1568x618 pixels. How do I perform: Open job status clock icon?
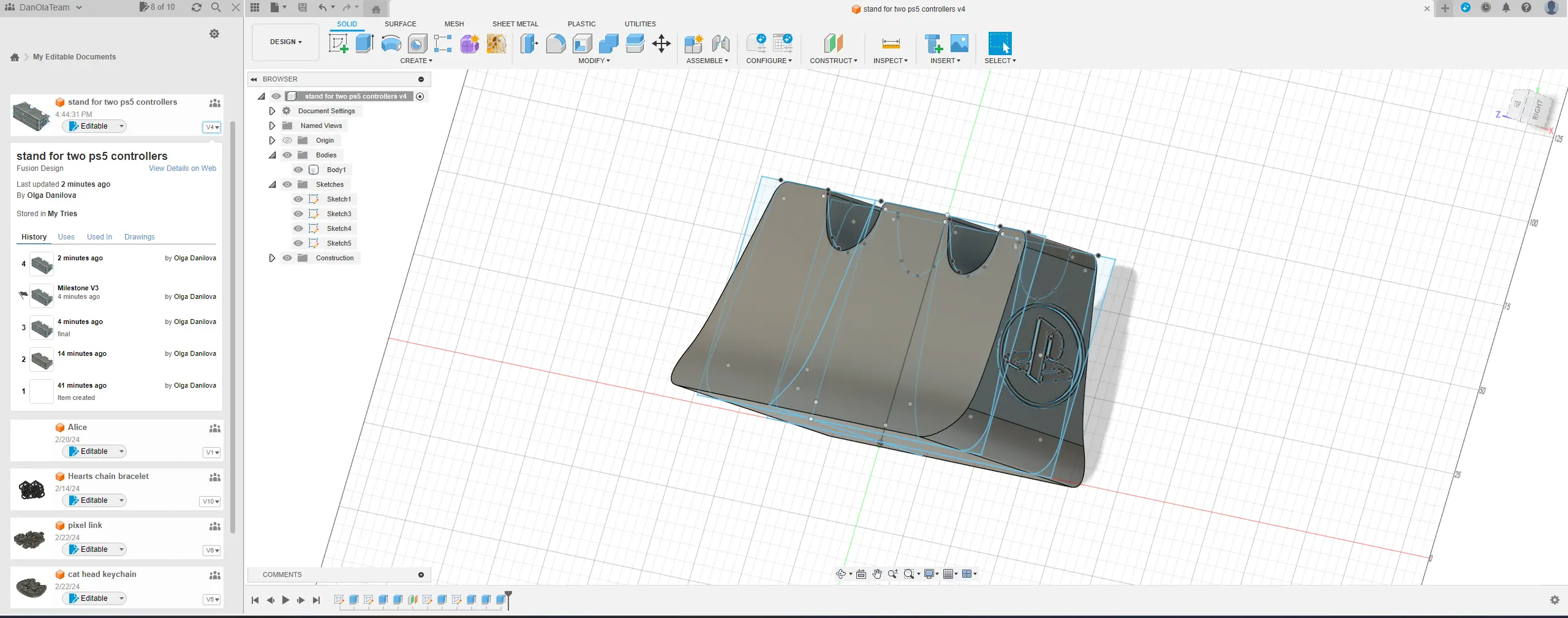click(1486, 8)
